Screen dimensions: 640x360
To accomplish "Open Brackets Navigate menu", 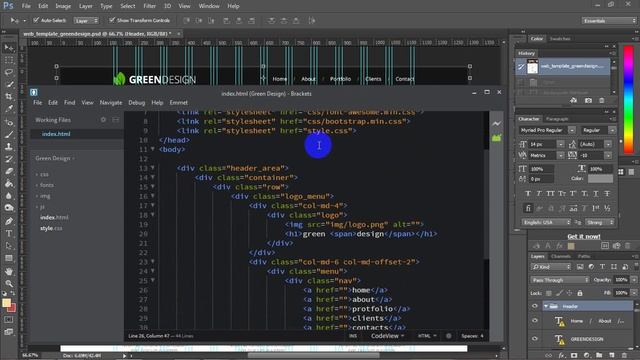I will coord(111,102).
